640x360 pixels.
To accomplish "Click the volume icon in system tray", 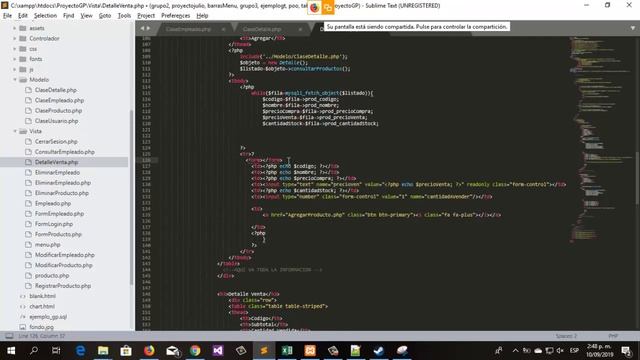I will point(560,351).
